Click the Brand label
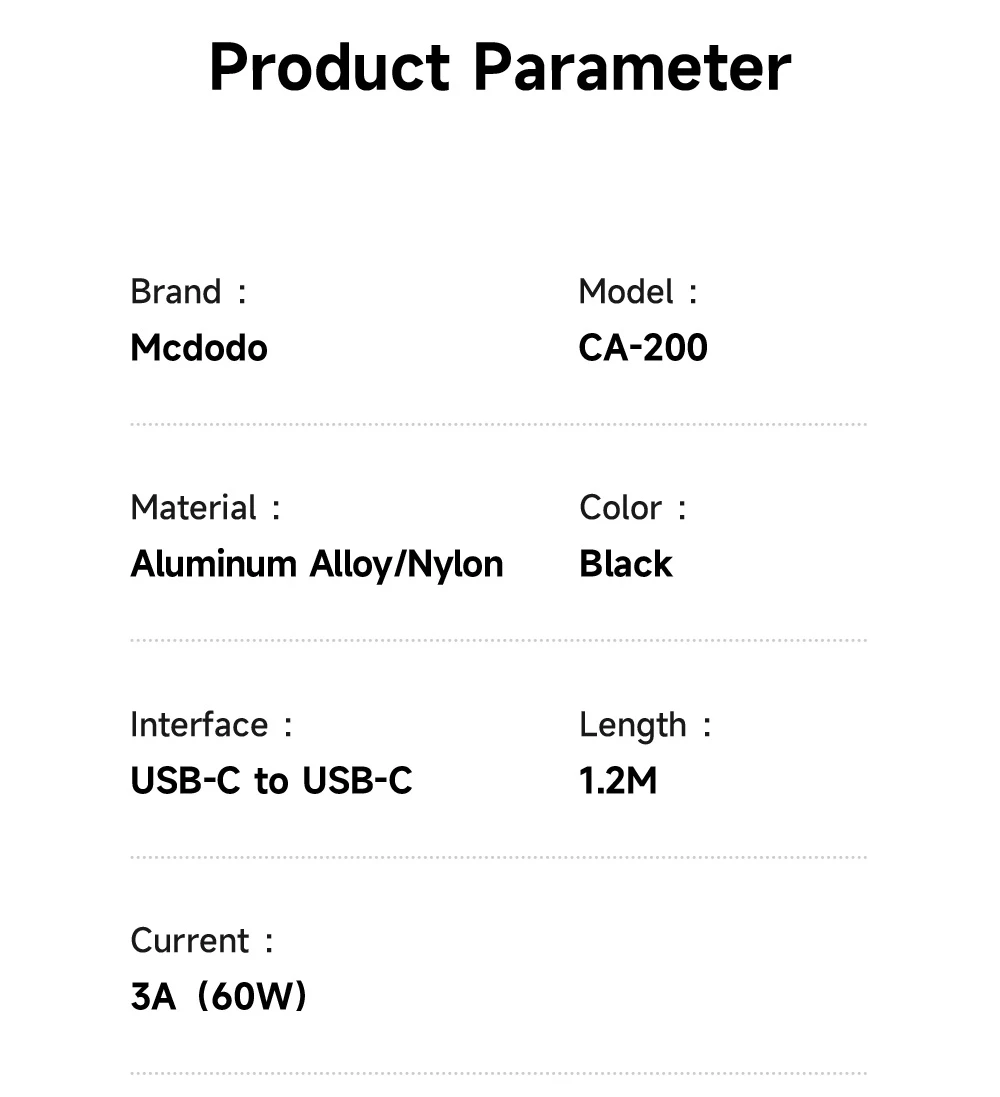 (176, 292)
